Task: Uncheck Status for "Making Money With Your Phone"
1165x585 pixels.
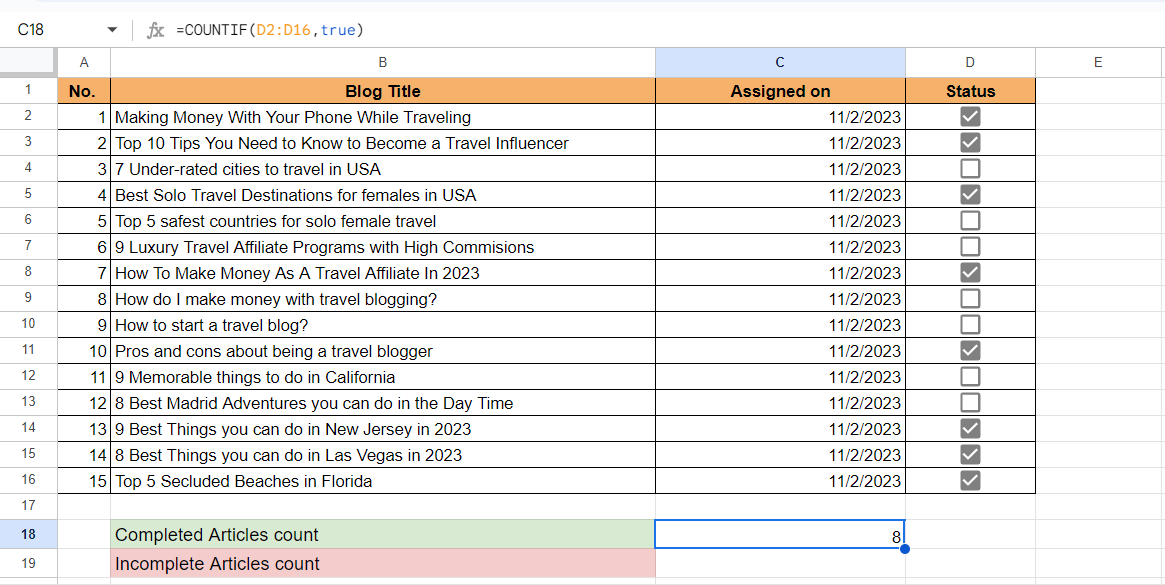Action: coord(969,116)
